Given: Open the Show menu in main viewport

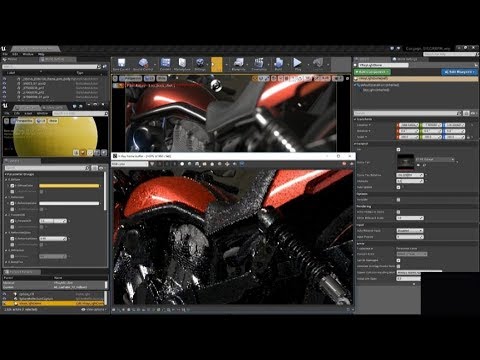Looking at the screenshot, I should 161,78.
